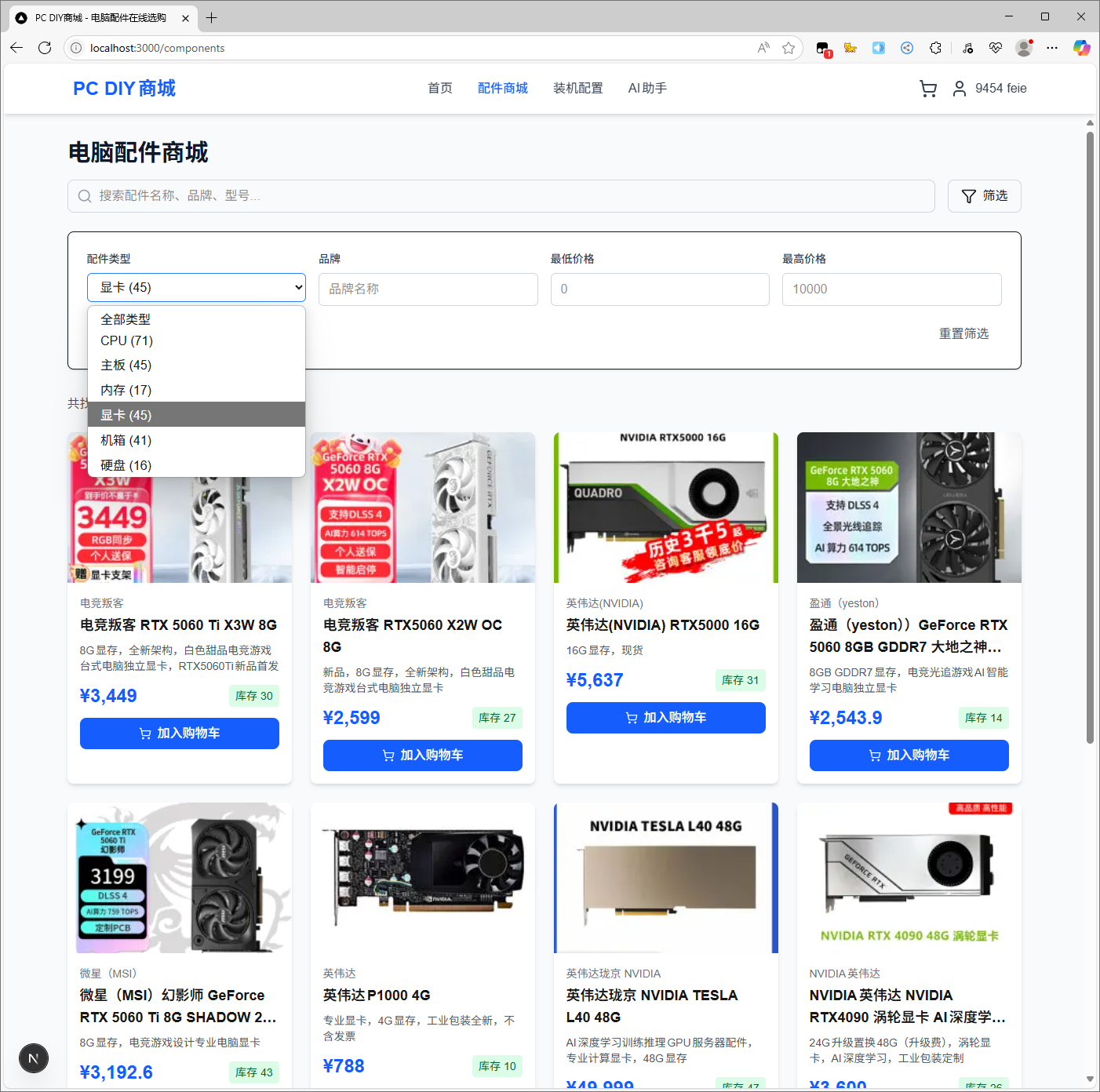Click 重置筛选 to reset filters
This screenshot has height=1092, width=1100.
tap(963, 333)
